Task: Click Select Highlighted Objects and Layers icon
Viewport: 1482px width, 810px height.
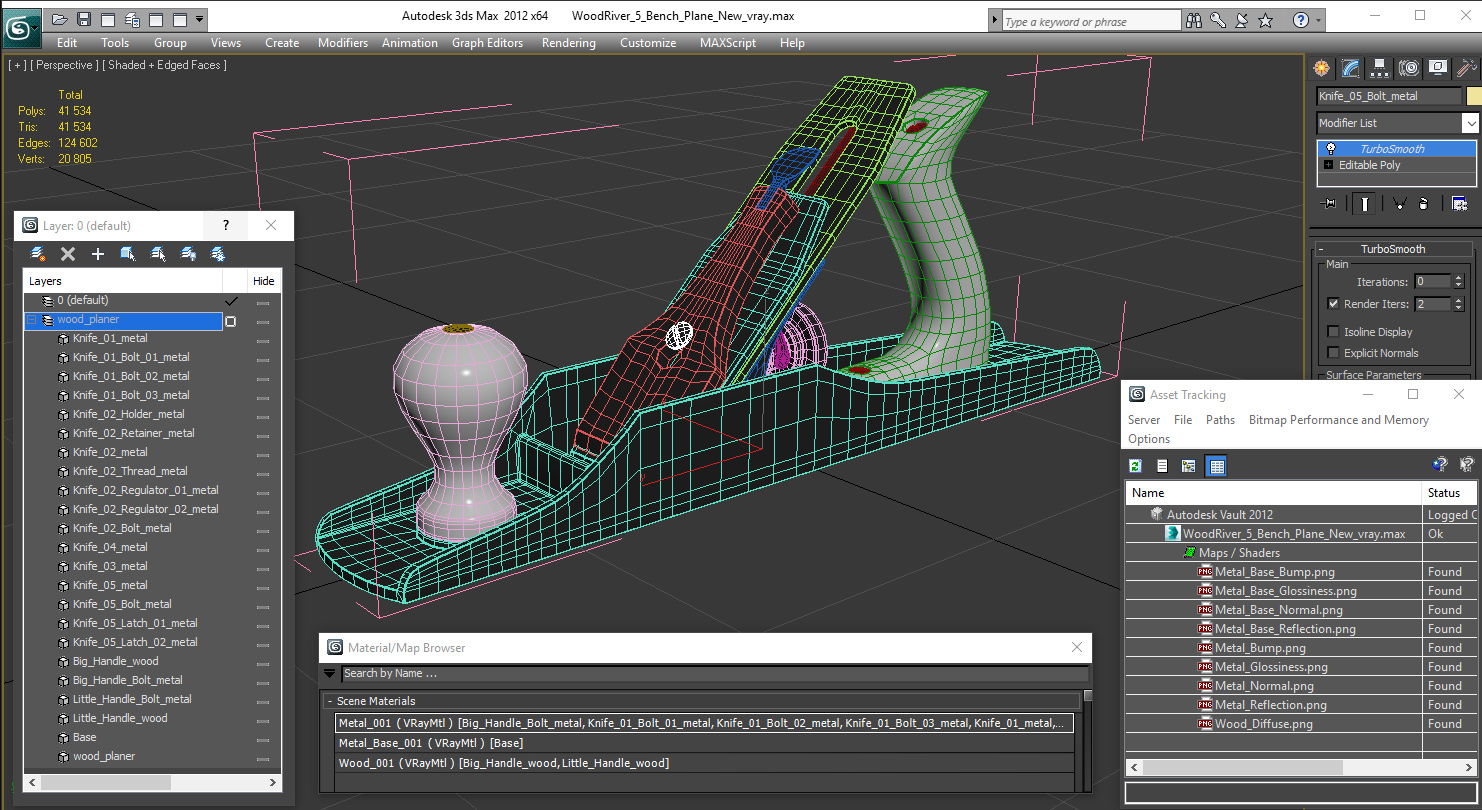Action: click(128, 254)
